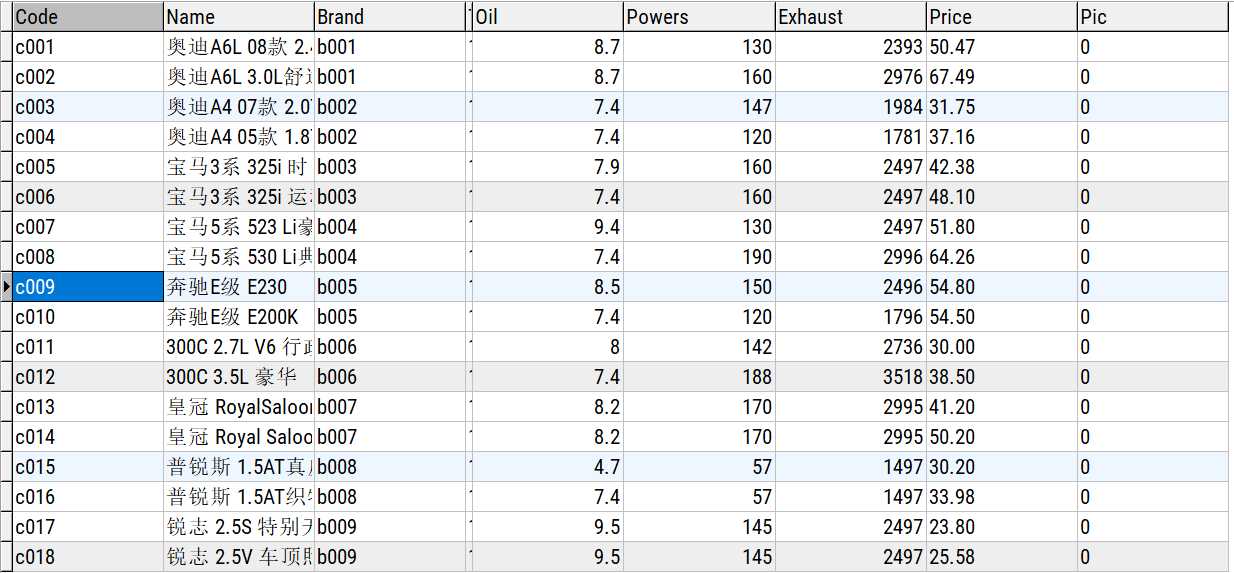Click Oil value 9.4 in row c007
The width and height of the screenshot is (1234, 573).
pos(548,227)
